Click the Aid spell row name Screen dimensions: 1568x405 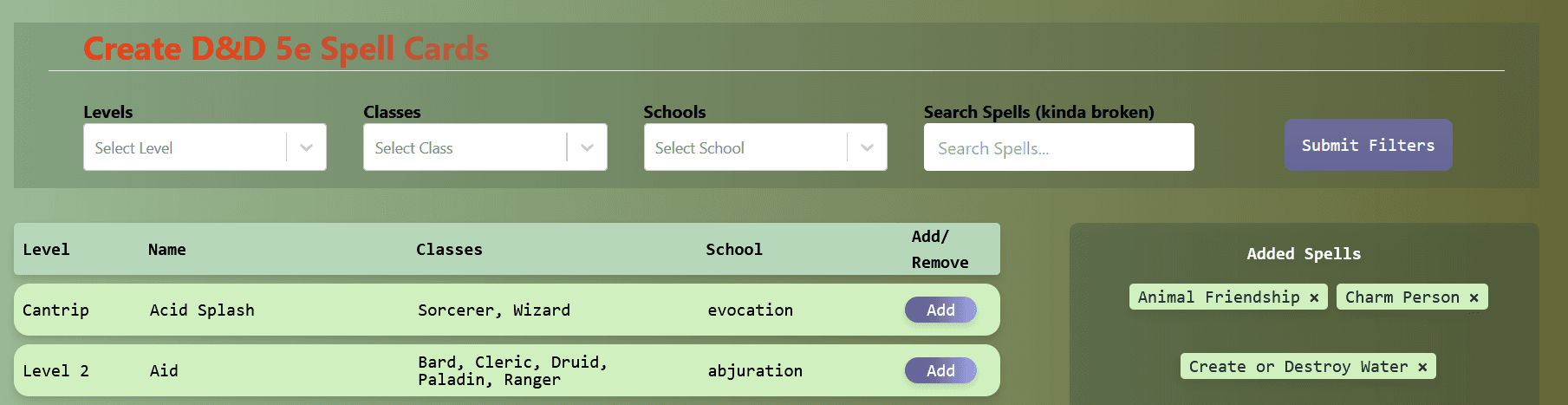tap(164, 370)
